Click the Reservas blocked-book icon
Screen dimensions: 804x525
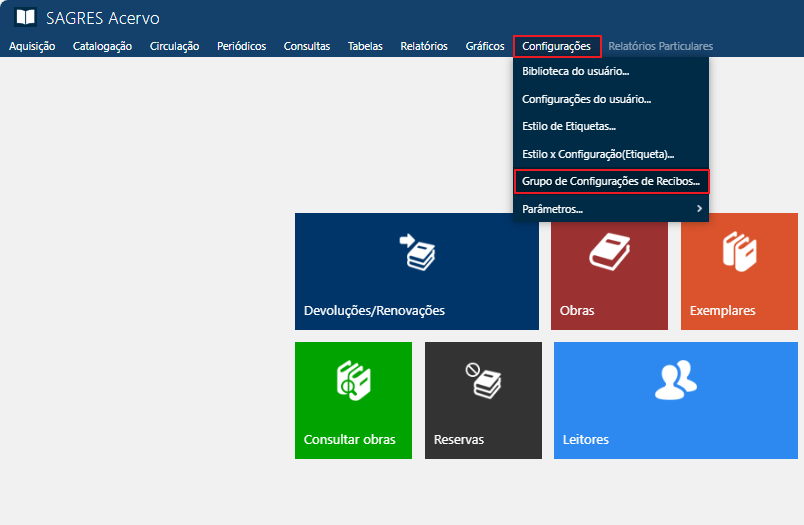pos(483,381)
